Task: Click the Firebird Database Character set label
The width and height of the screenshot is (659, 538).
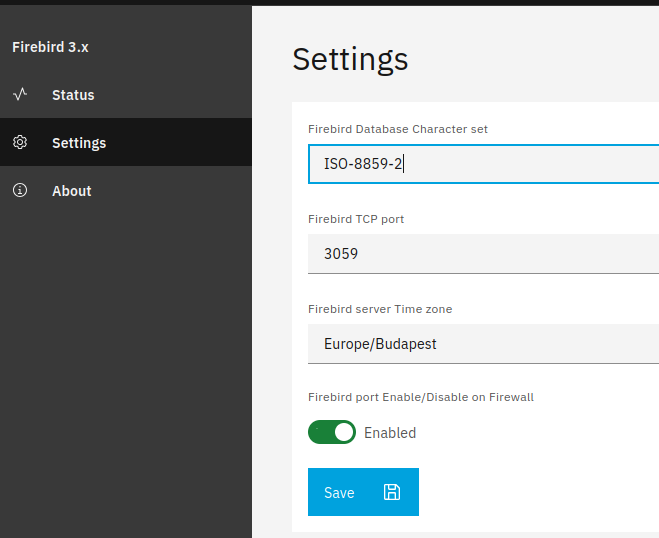Action: [x=398, y=129]
